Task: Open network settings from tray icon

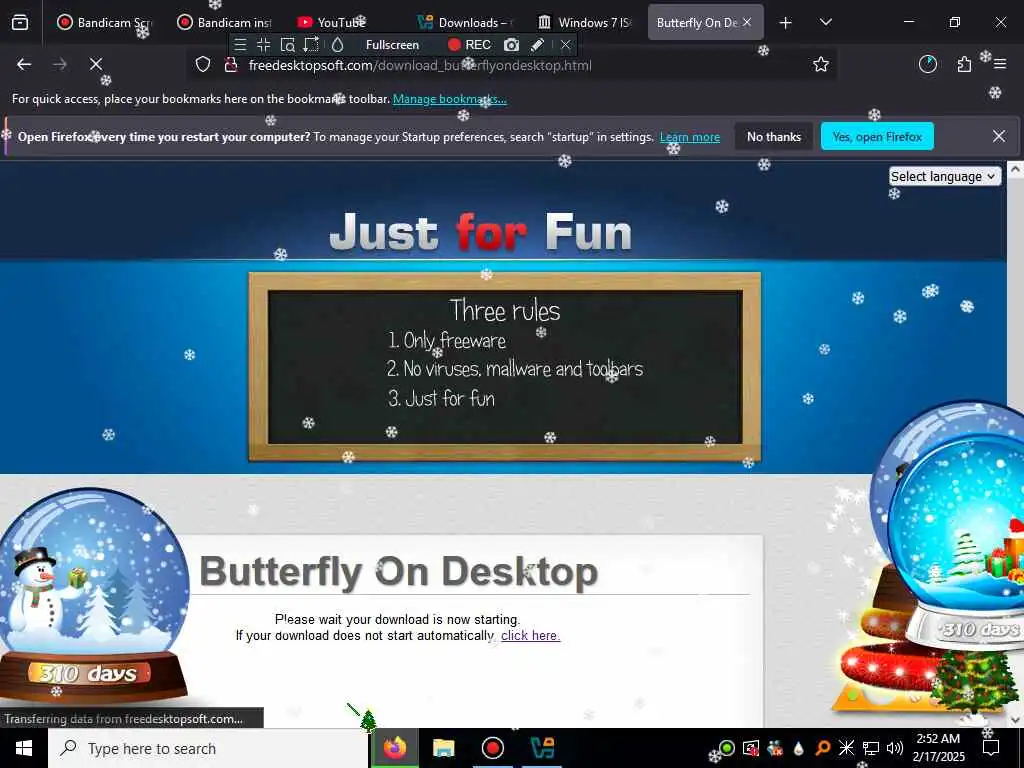Action: (x=871, y=748)
